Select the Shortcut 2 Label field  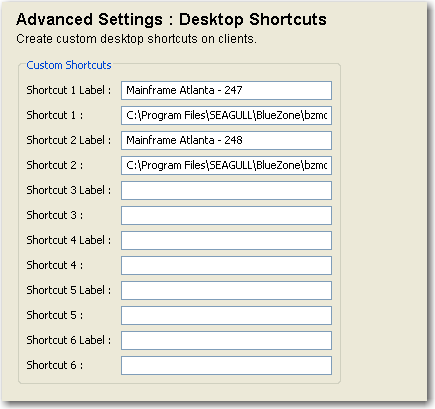point(226,140)
